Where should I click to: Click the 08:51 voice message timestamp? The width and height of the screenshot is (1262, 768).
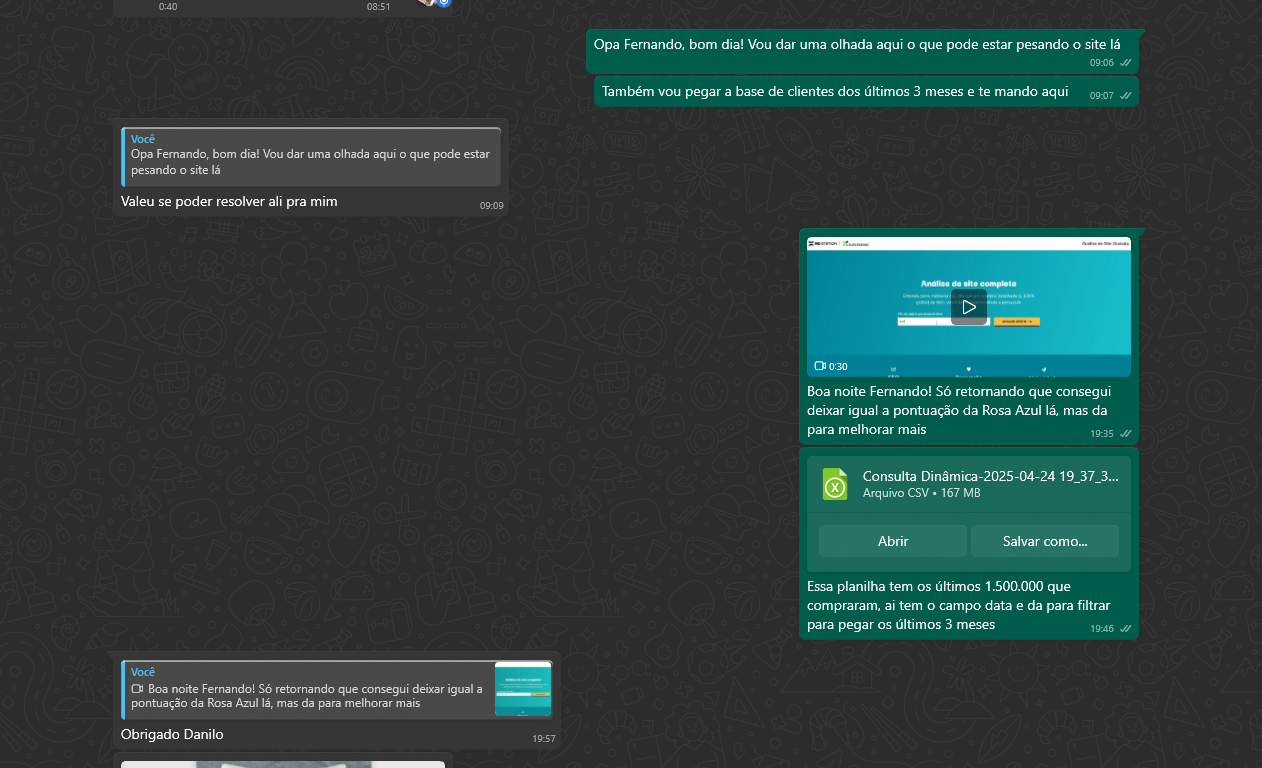click(x=378, y=6)
